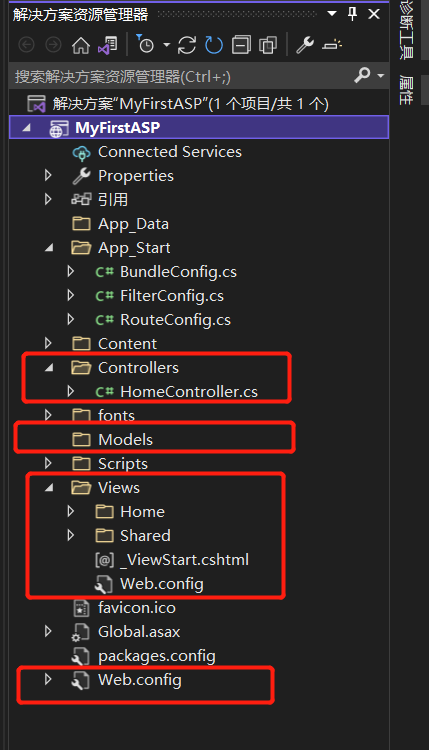The width and height of the screenshot is (429, 750).
Task: Click the Sync with Active Document icon
Action: (x=187, y=45)
